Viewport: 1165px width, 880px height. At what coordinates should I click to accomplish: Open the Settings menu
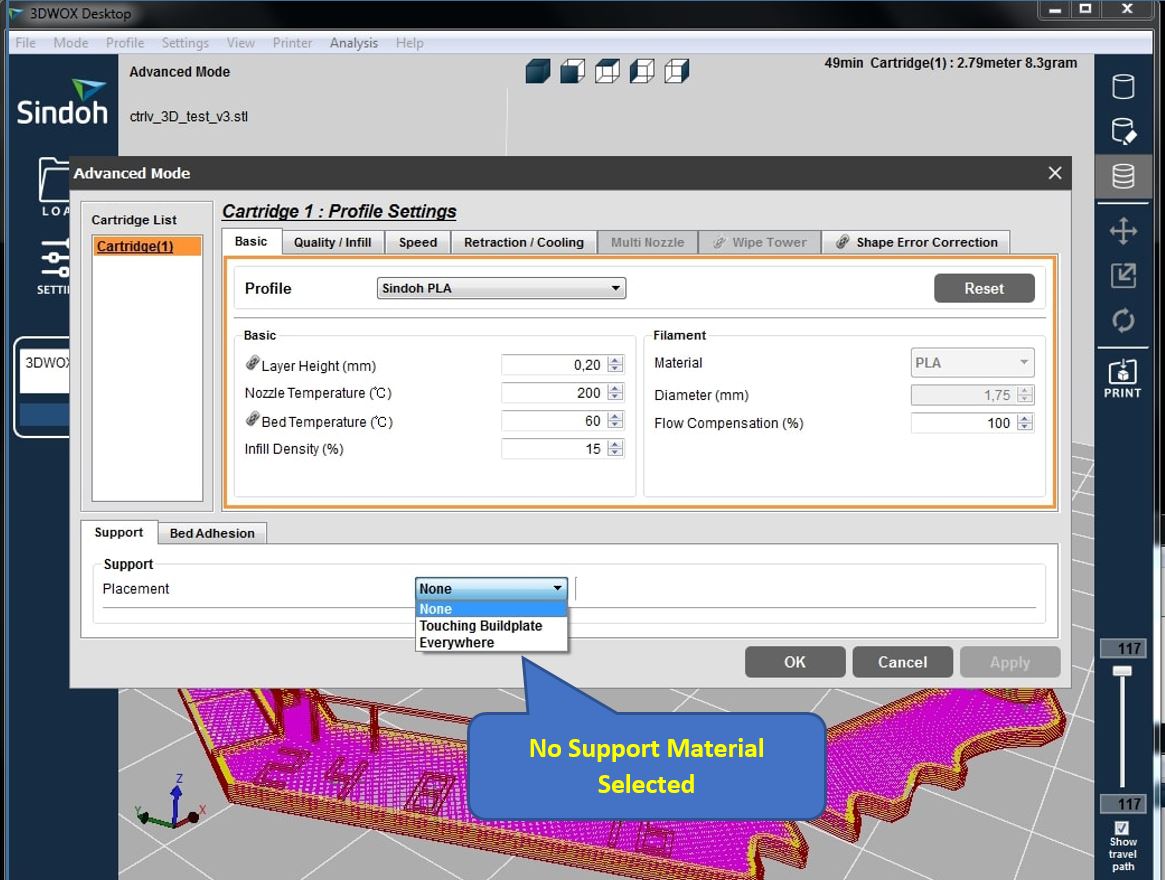point(185,43)
